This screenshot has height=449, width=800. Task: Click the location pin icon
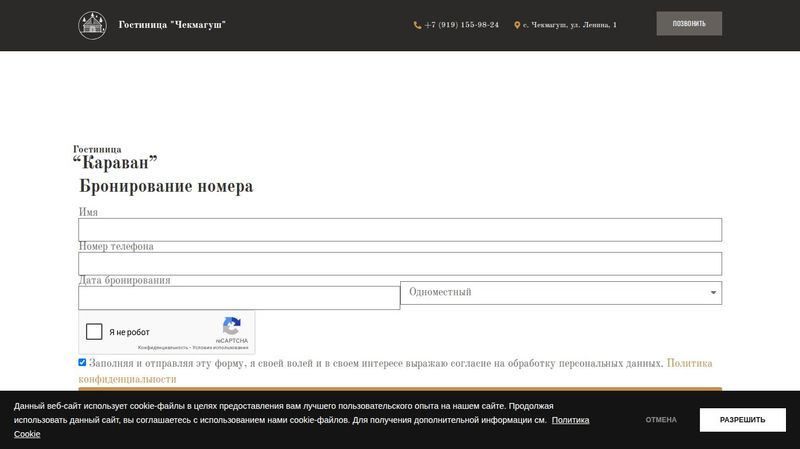[x=517, y=25]
